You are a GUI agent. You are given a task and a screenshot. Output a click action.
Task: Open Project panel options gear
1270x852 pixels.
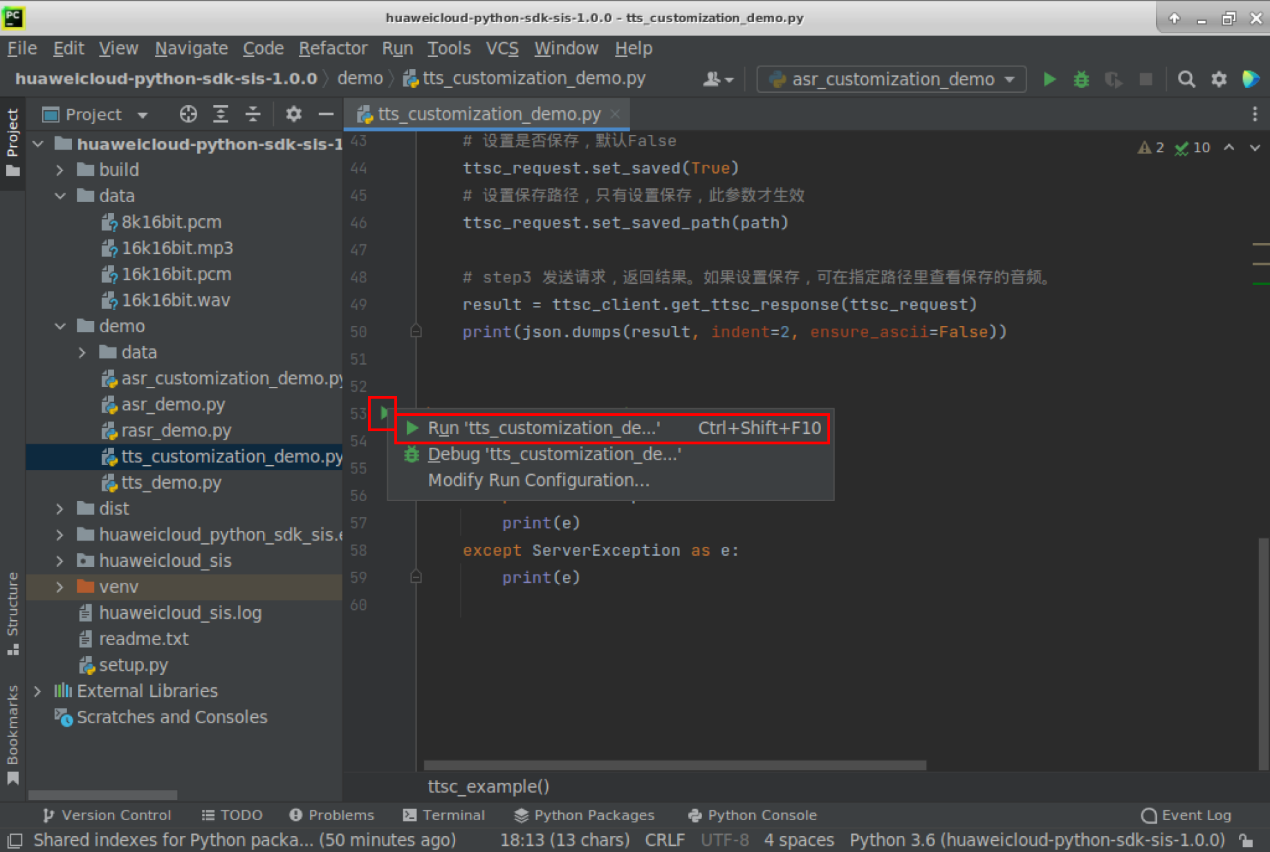(x=293, y=114)
